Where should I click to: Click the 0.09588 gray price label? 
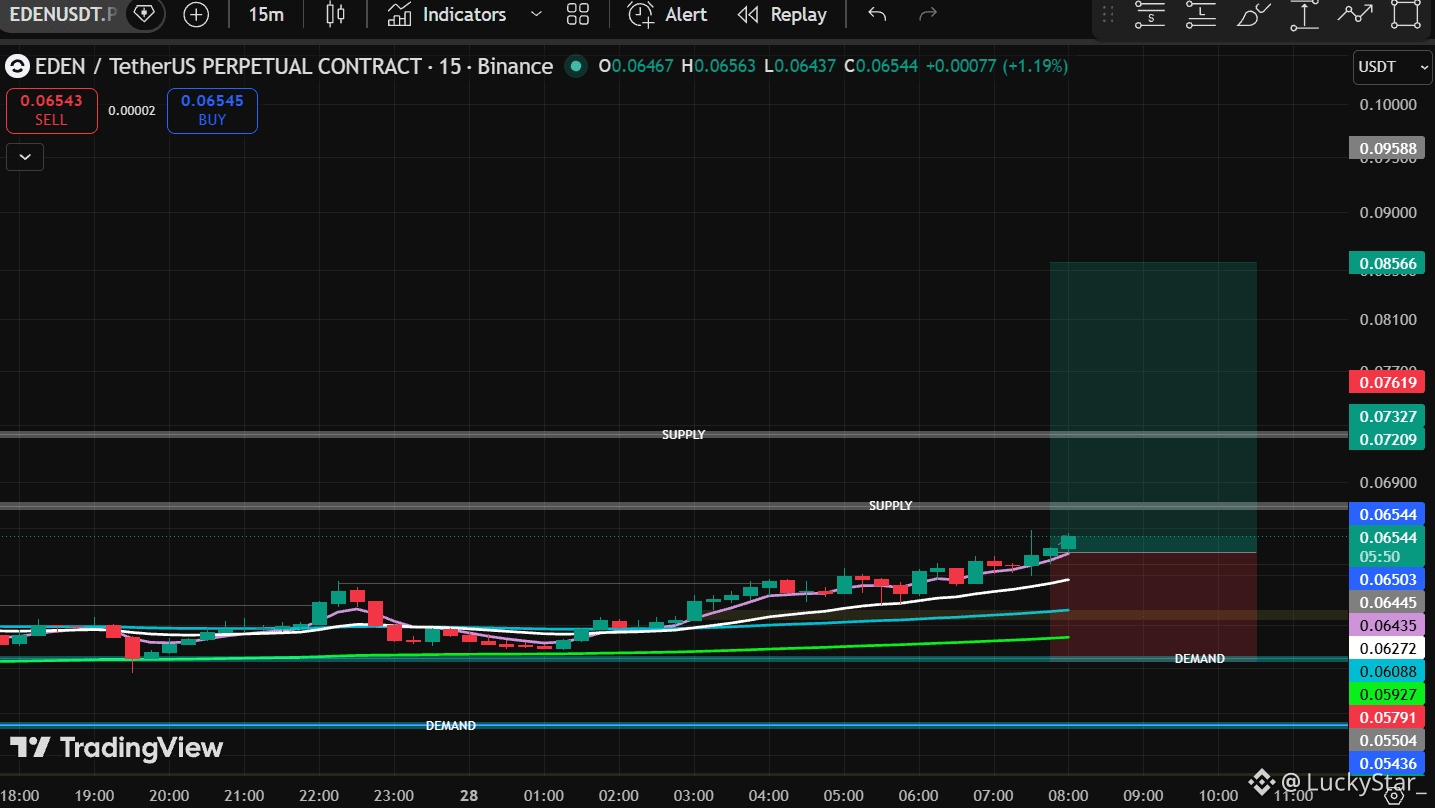(1386, 149)
